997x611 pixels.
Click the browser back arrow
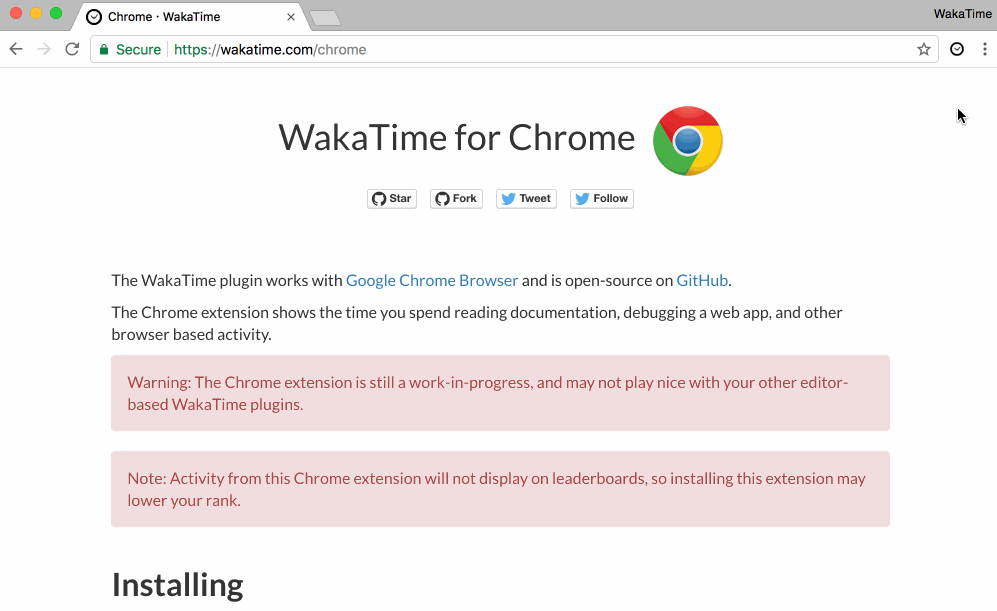(16, 49)
